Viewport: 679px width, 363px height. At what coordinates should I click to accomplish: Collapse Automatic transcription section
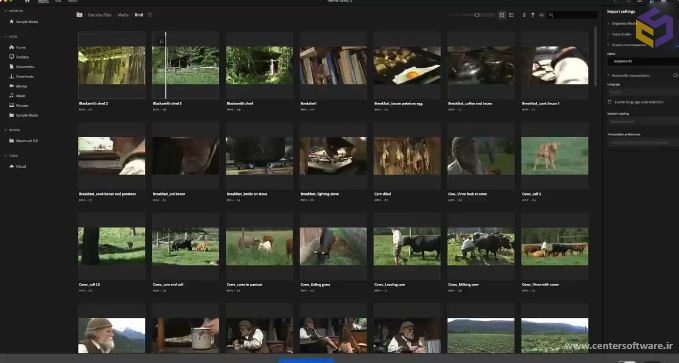(x=608, y=75)
